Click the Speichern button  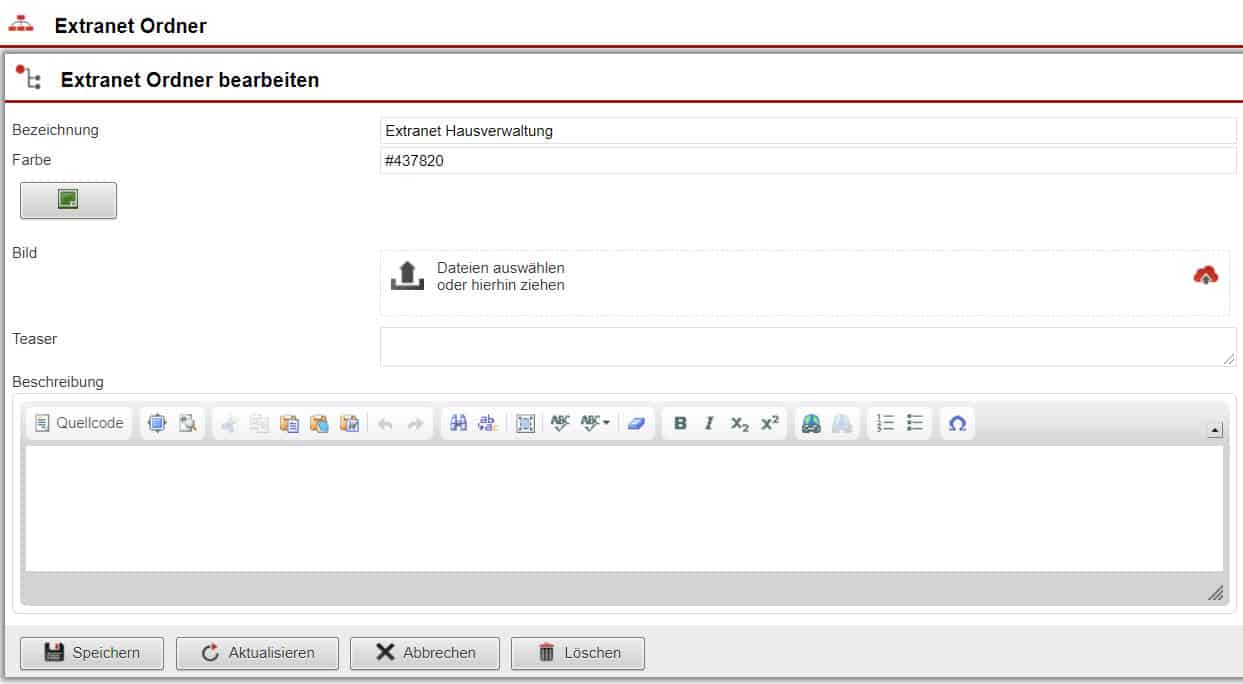(93, 653)
